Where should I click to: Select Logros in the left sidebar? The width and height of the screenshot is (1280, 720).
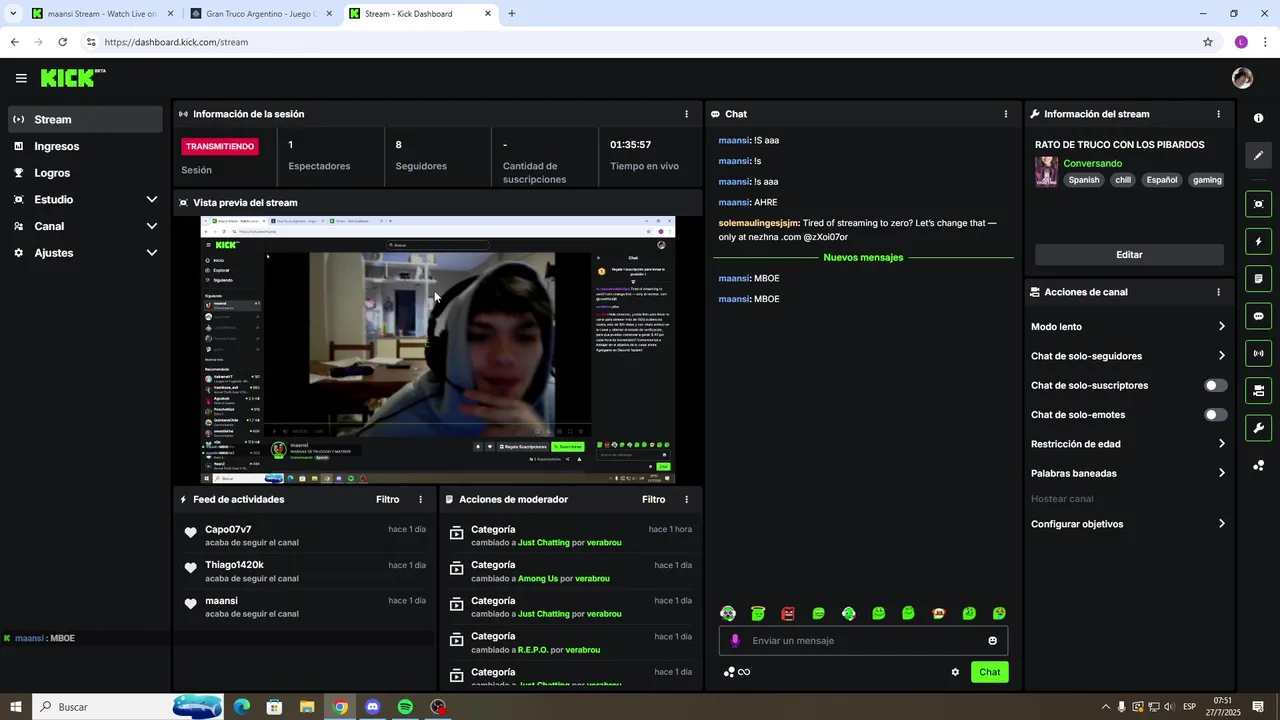(x=85, y=173)
